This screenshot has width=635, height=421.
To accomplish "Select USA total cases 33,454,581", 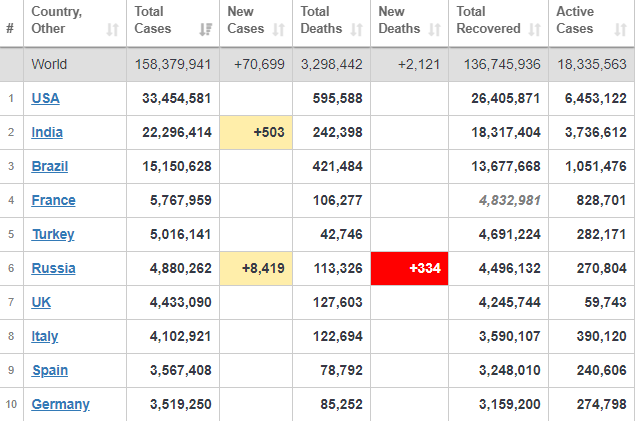I will (177, 98).
